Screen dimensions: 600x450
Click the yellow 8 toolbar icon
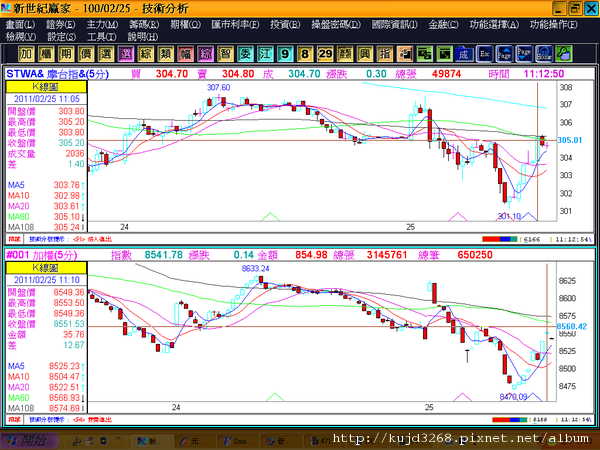point(305,54)
